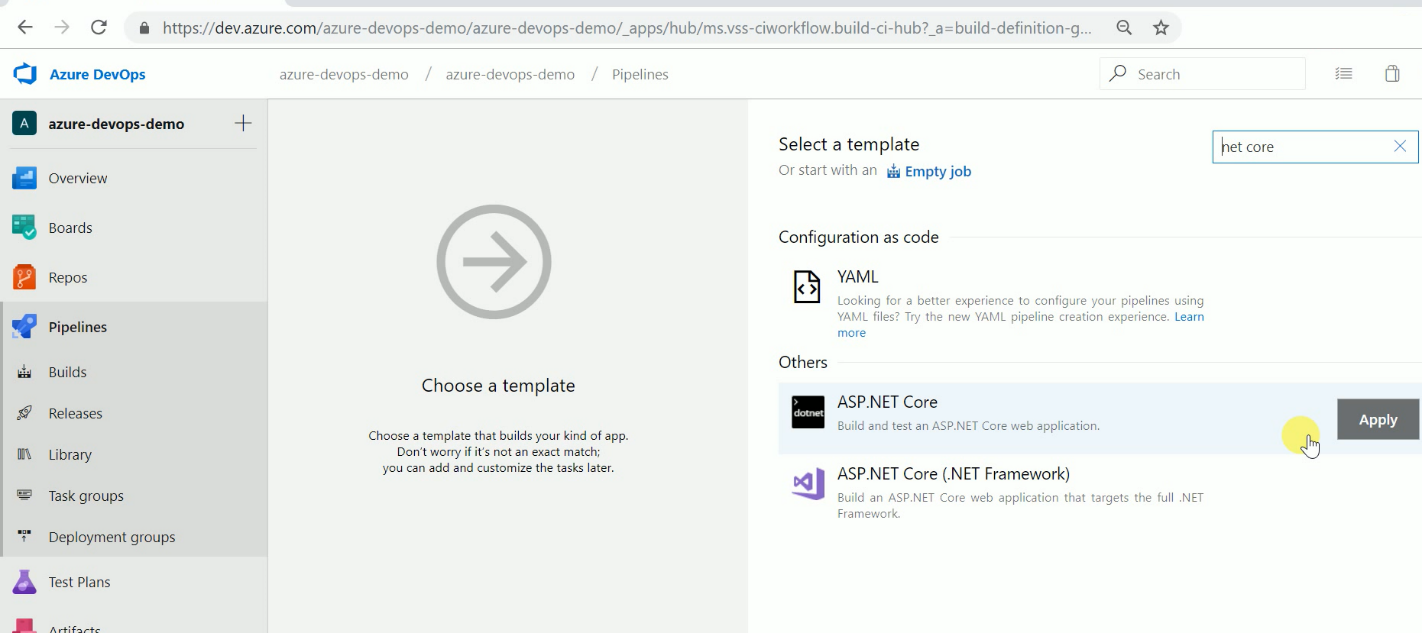Click the YAML code file icon
1422x633 pixels.
tap(807, 286)
